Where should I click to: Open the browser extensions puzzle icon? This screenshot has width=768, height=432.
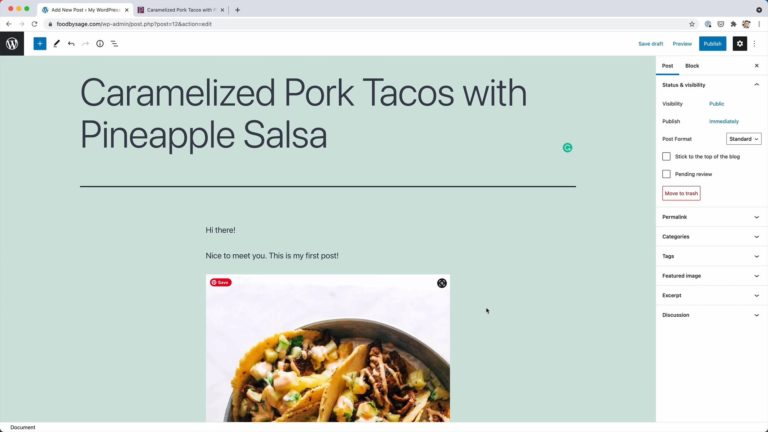click(733, 24)
